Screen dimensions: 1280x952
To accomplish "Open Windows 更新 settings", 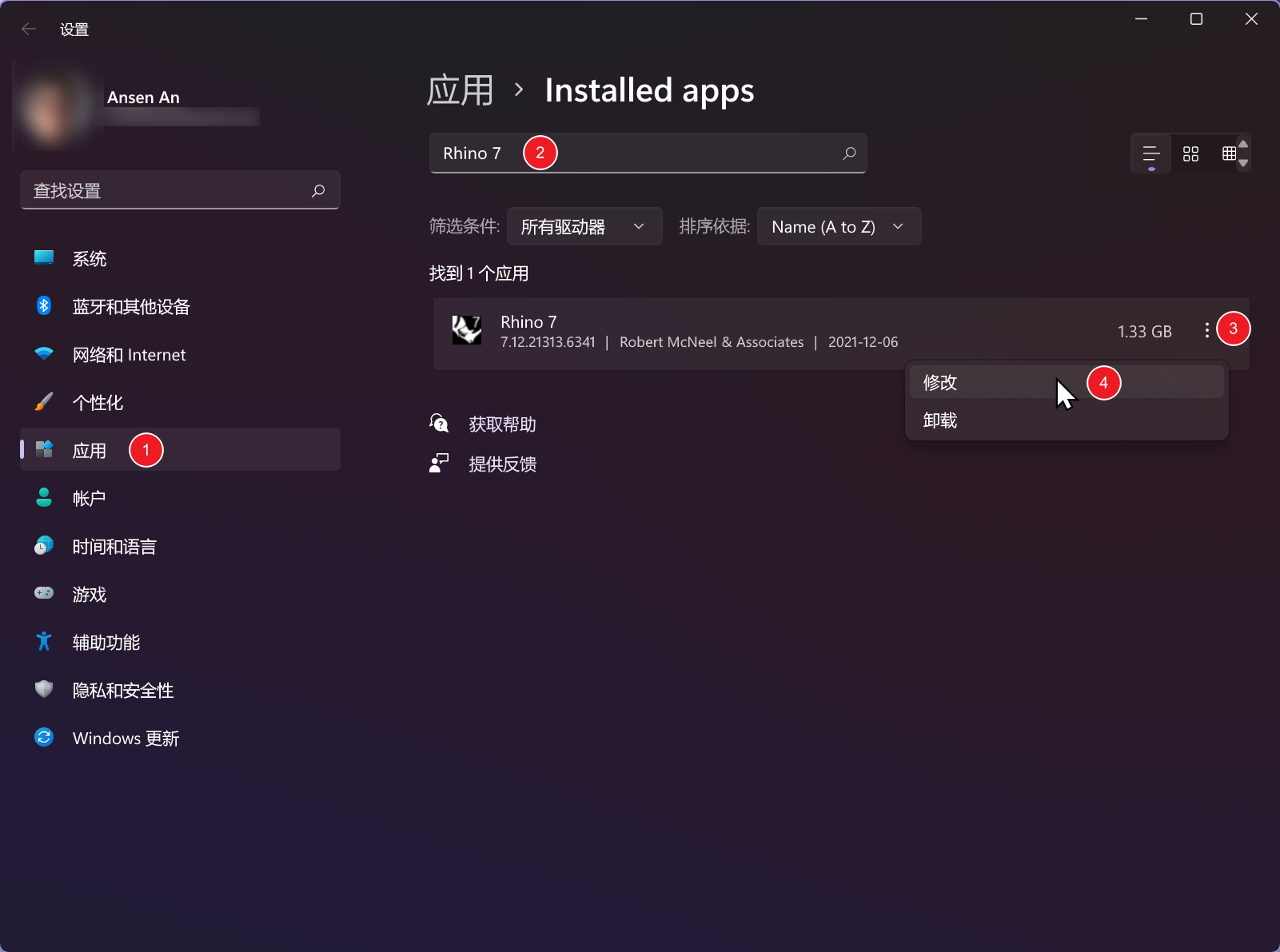I will pos(126,738).
